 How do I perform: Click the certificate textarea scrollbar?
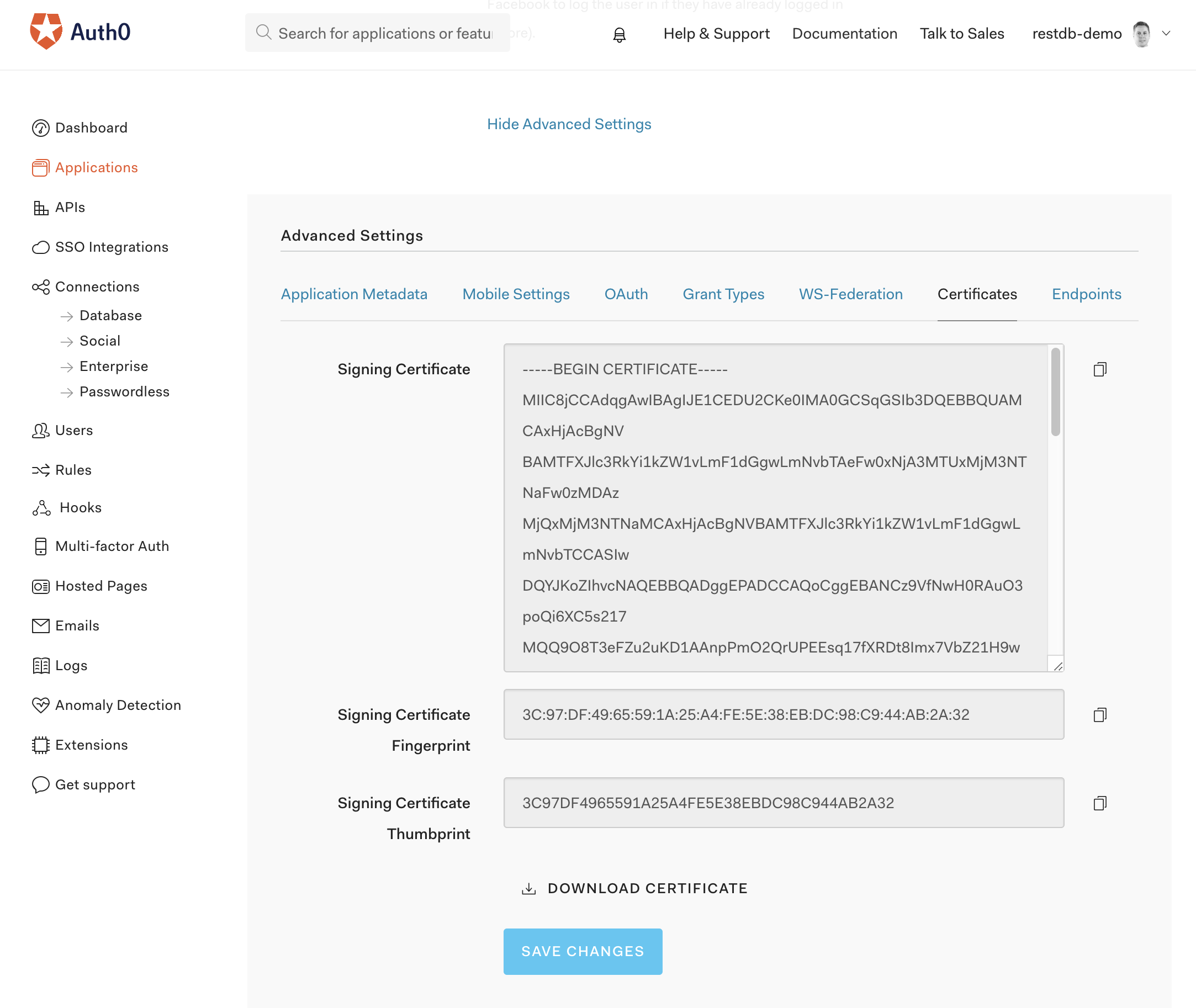pyautogui.click(x=1055, y=391)
